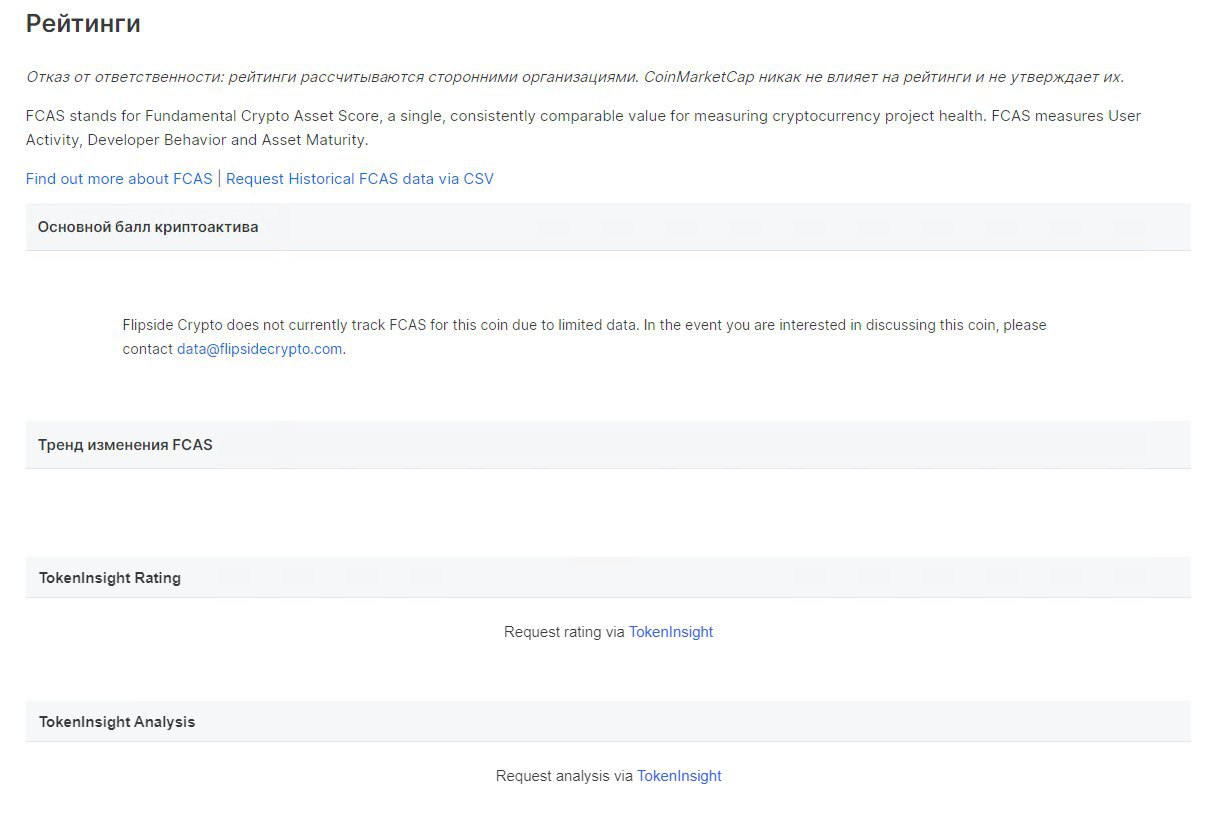Open the 'Find out more about FCAS' link
The width and height of the screenshot is (1215, 823).
click(119, 179)
